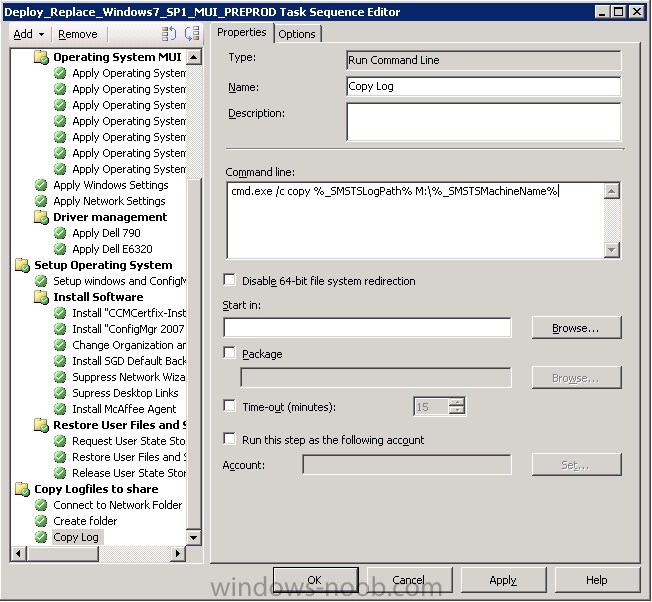Image resolution: width=652 pixels, height=602 pixels.
Task: Click green check icon beside Change Organization step
Action: pos(60,345)
